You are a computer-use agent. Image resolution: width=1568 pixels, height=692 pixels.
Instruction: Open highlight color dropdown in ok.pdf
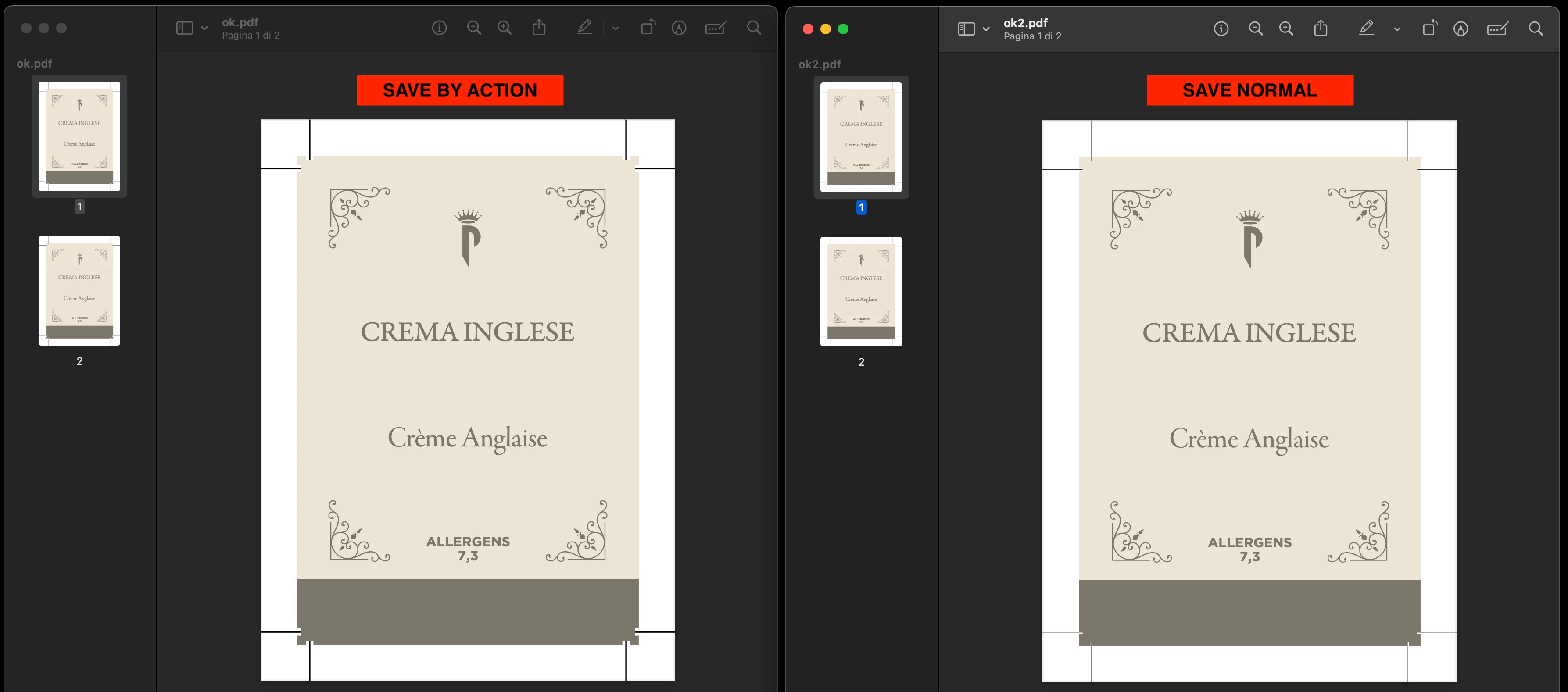pos(616,28)
